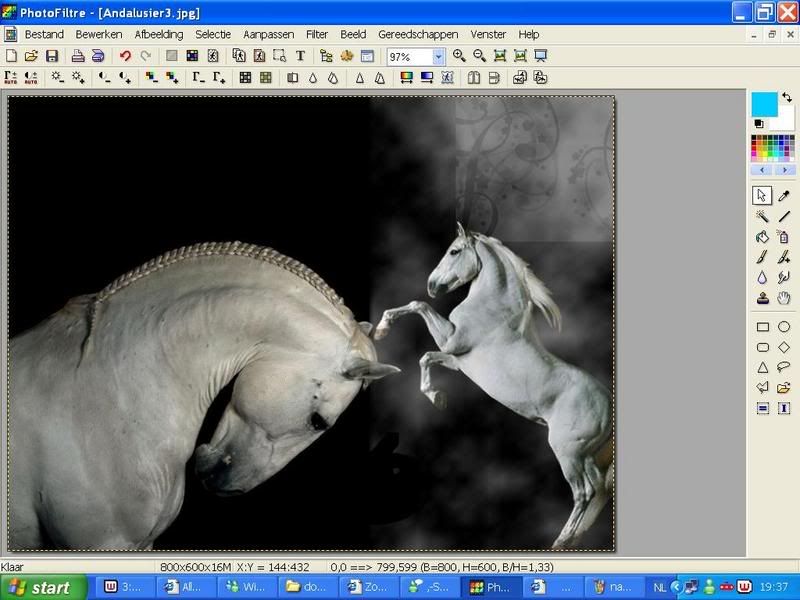Viewport: 800px width, 600px height.
Task: Swap foreground and background colors arrow
Action: (787, 96)
